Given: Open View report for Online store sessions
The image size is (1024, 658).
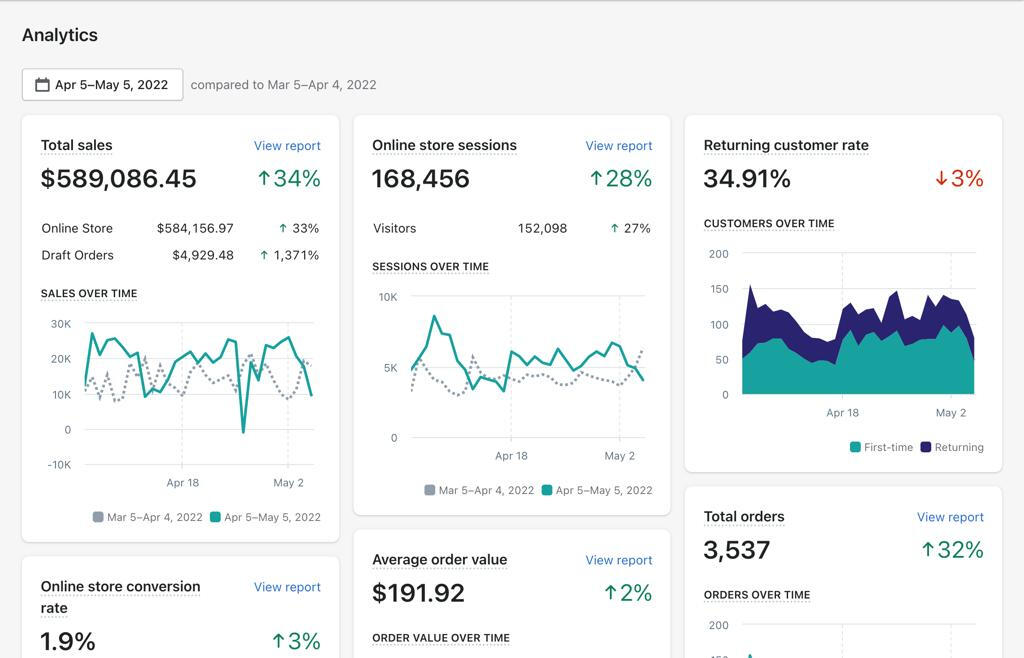Looking at the screenshot, I should [x=618, y=146].
